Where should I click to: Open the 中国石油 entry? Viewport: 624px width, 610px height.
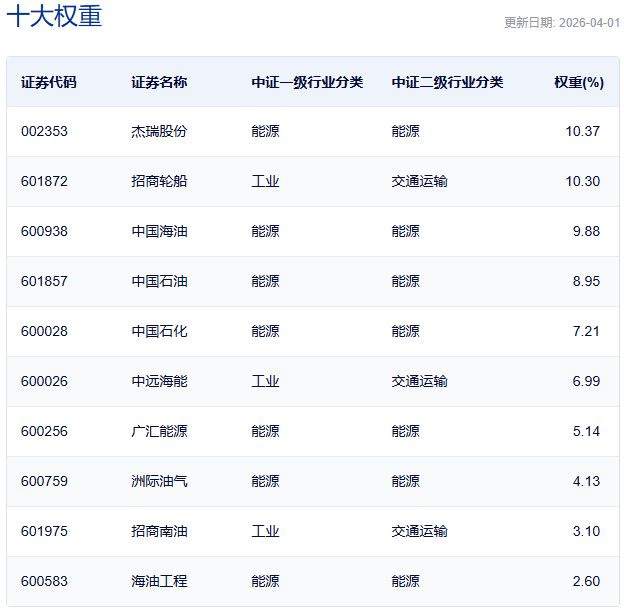point(159,281)
